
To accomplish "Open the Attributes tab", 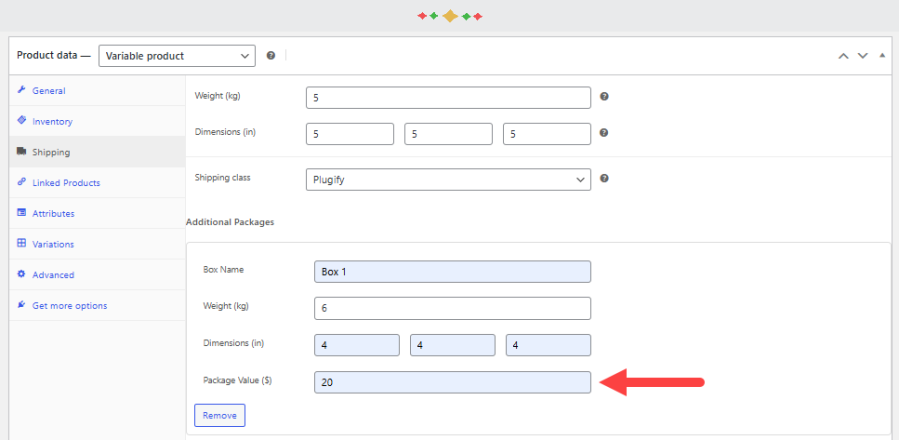I will pyautogui.click(x=97, y=213).
